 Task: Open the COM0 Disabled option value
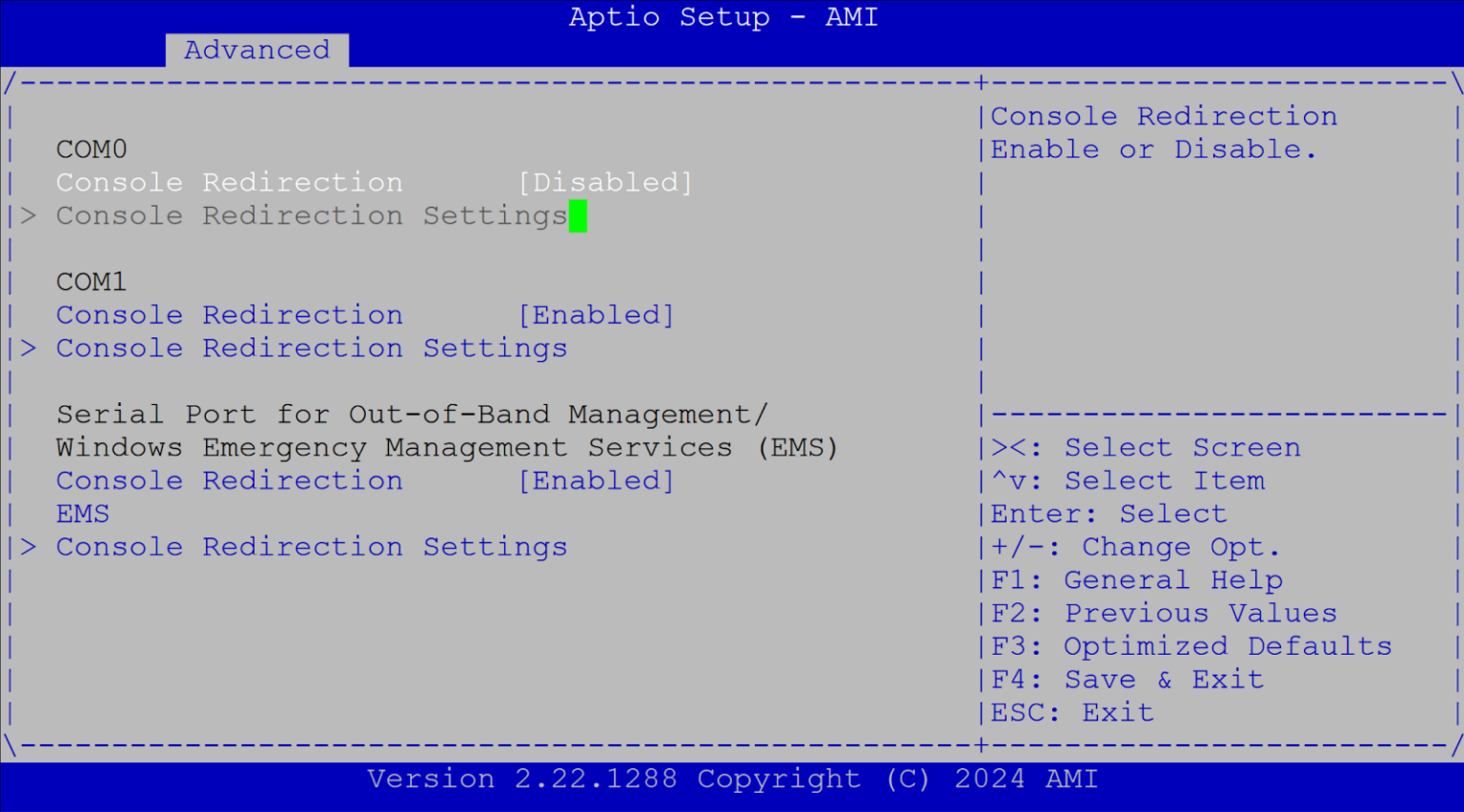pos(606,181)
